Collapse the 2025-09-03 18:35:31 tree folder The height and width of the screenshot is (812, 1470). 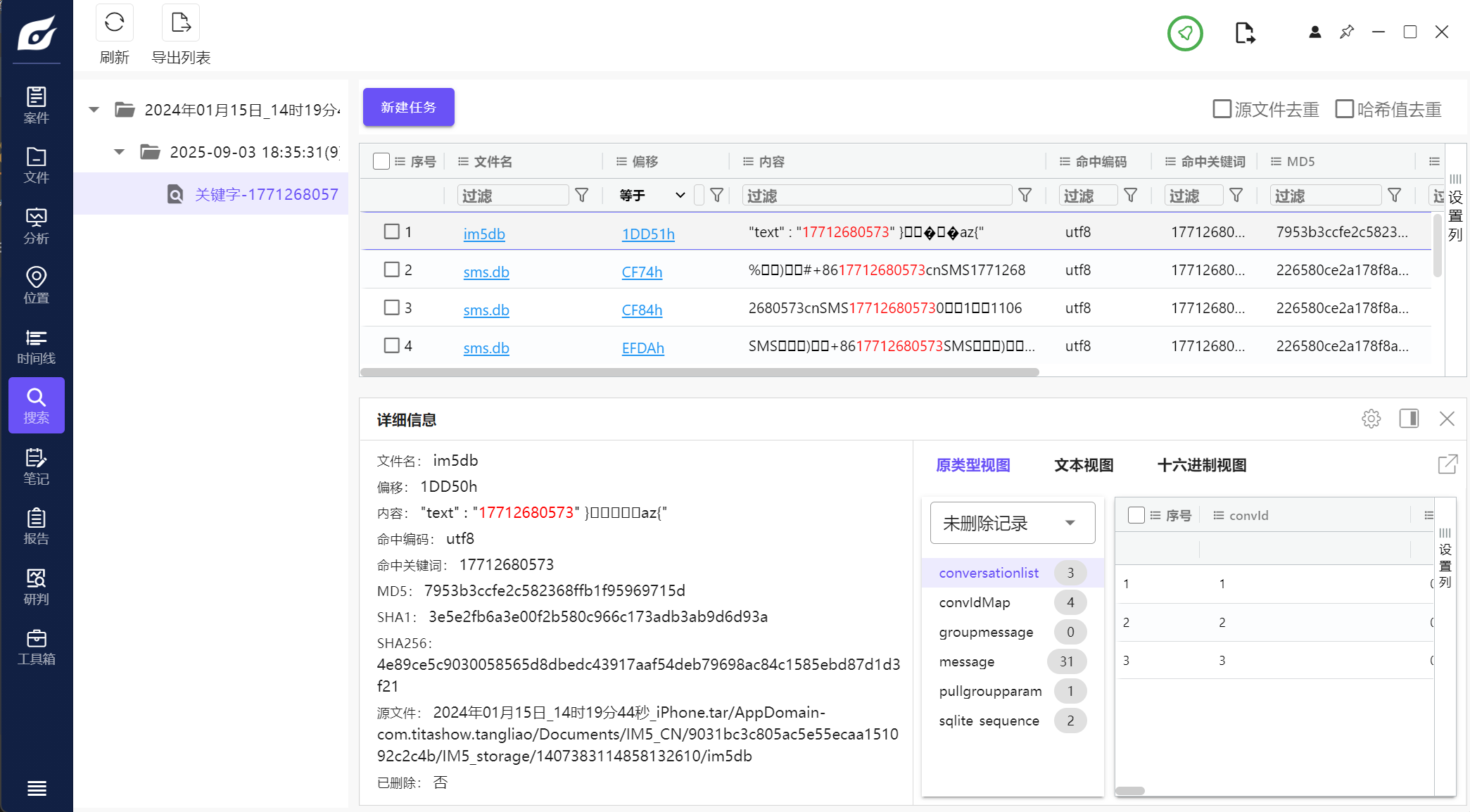[x=120, y=152]
